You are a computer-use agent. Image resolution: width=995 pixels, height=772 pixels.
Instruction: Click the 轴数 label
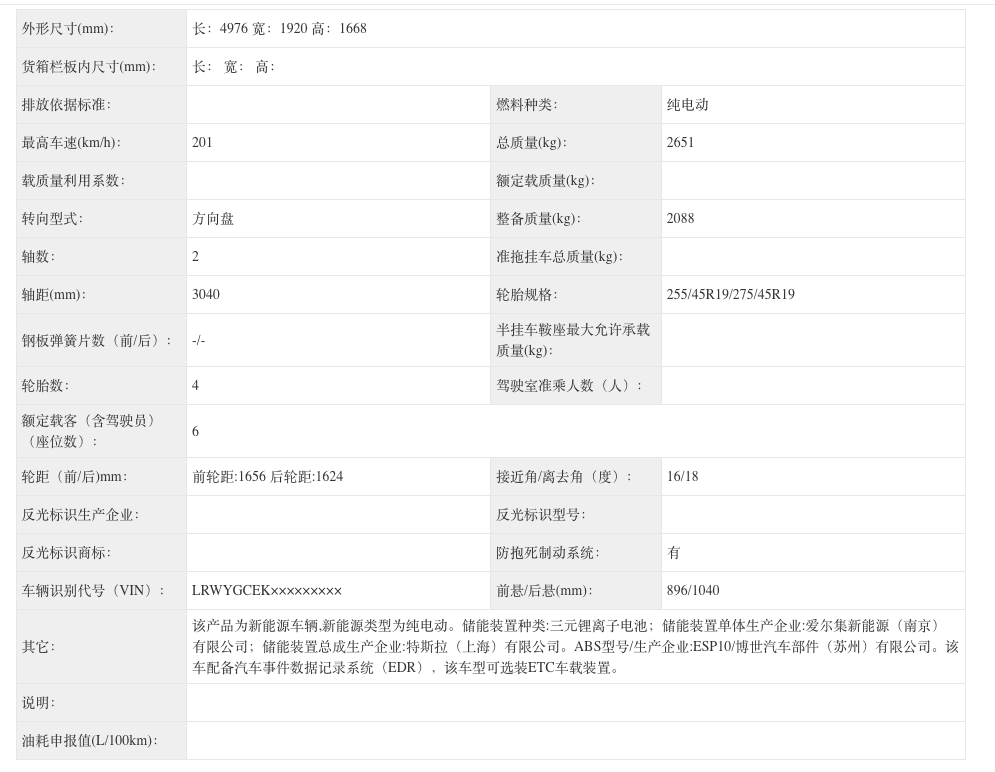[x=38, y=257]
